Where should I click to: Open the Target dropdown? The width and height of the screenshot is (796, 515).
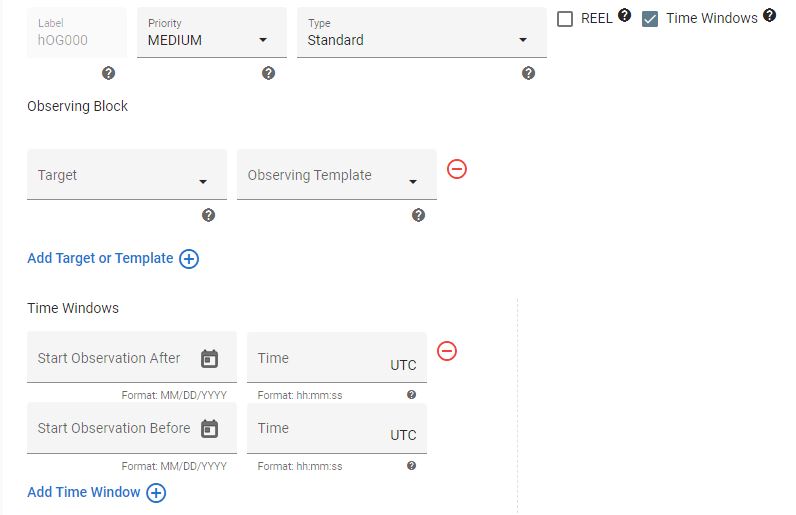coord(127,174)
